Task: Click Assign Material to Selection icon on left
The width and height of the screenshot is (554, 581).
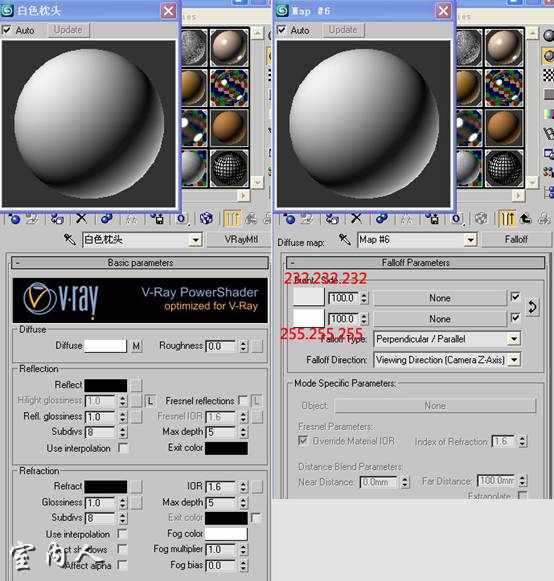Action: pos(57,219)
